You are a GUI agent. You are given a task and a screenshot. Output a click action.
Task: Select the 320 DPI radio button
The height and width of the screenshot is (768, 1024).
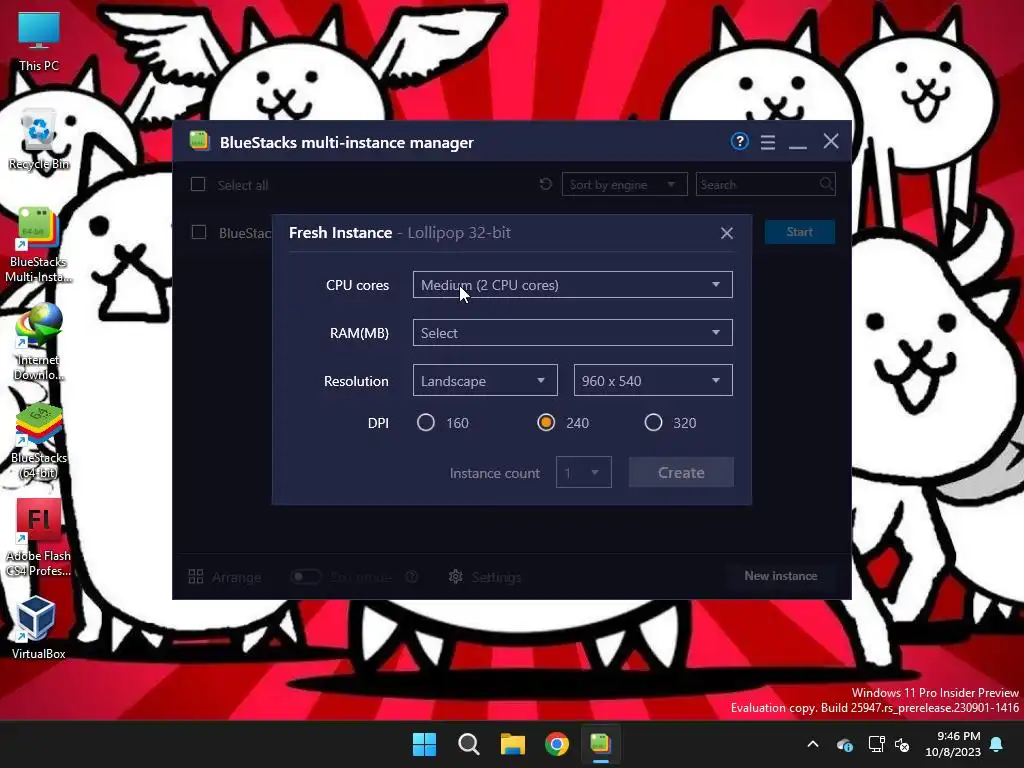tap(653, 423)
